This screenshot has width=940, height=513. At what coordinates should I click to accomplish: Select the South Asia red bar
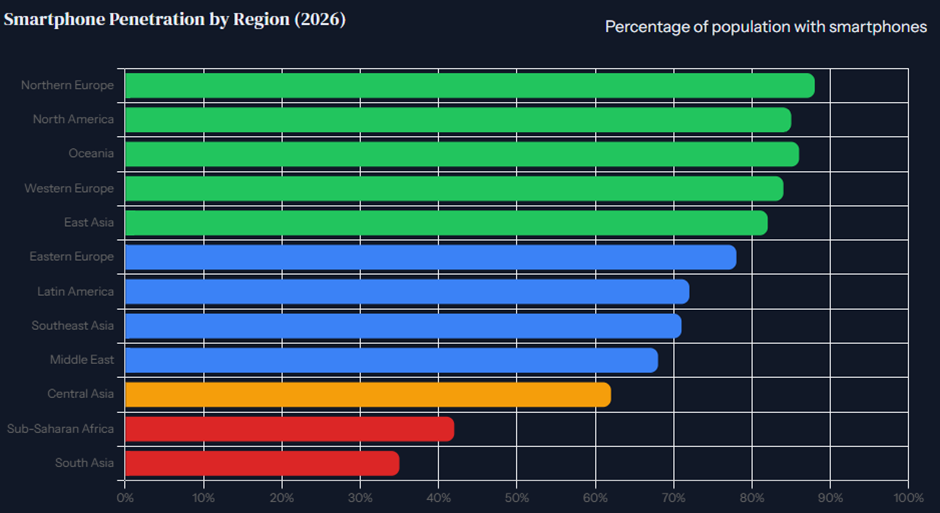262,463
